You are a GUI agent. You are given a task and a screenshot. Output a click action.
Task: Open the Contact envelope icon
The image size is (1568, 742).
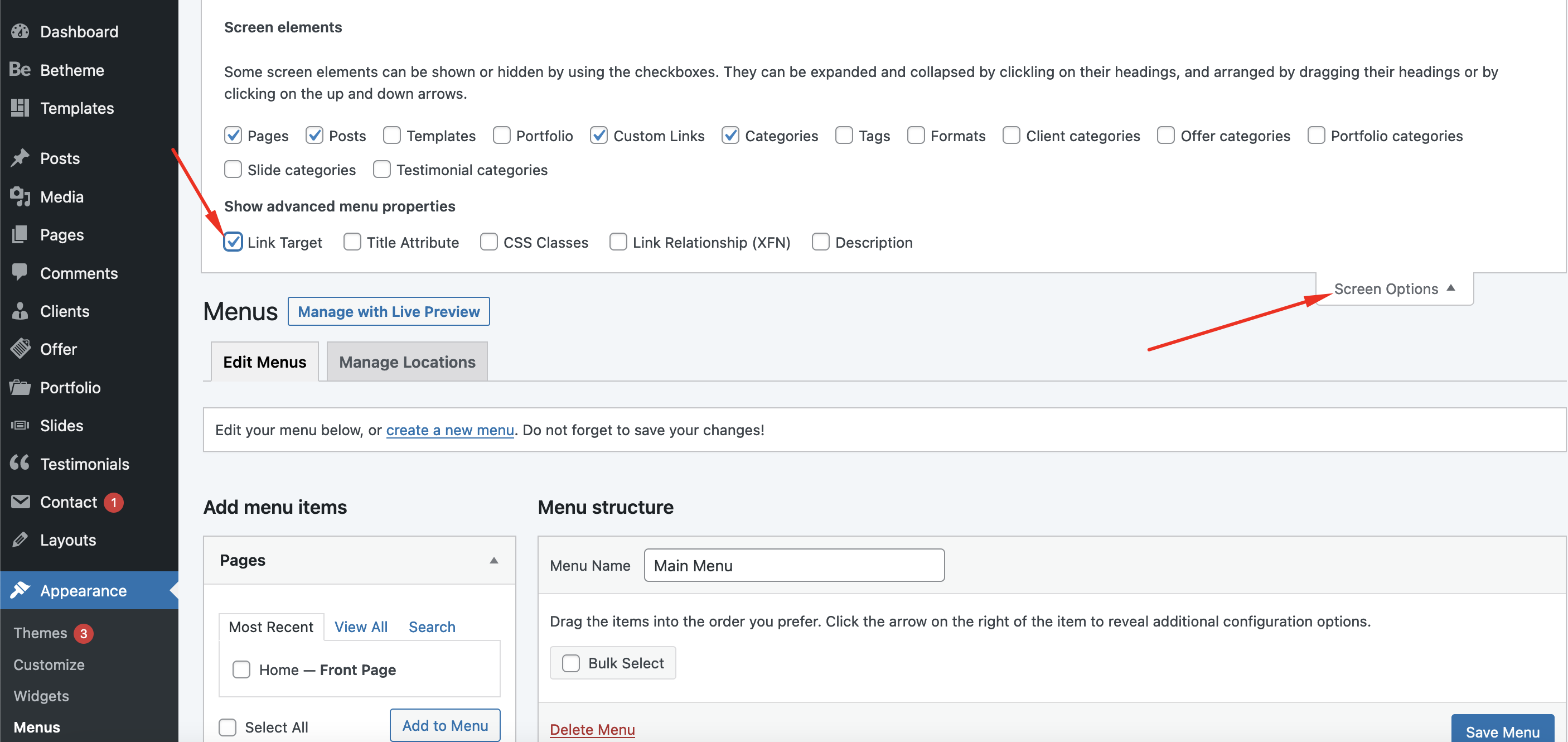coord(20,502)
